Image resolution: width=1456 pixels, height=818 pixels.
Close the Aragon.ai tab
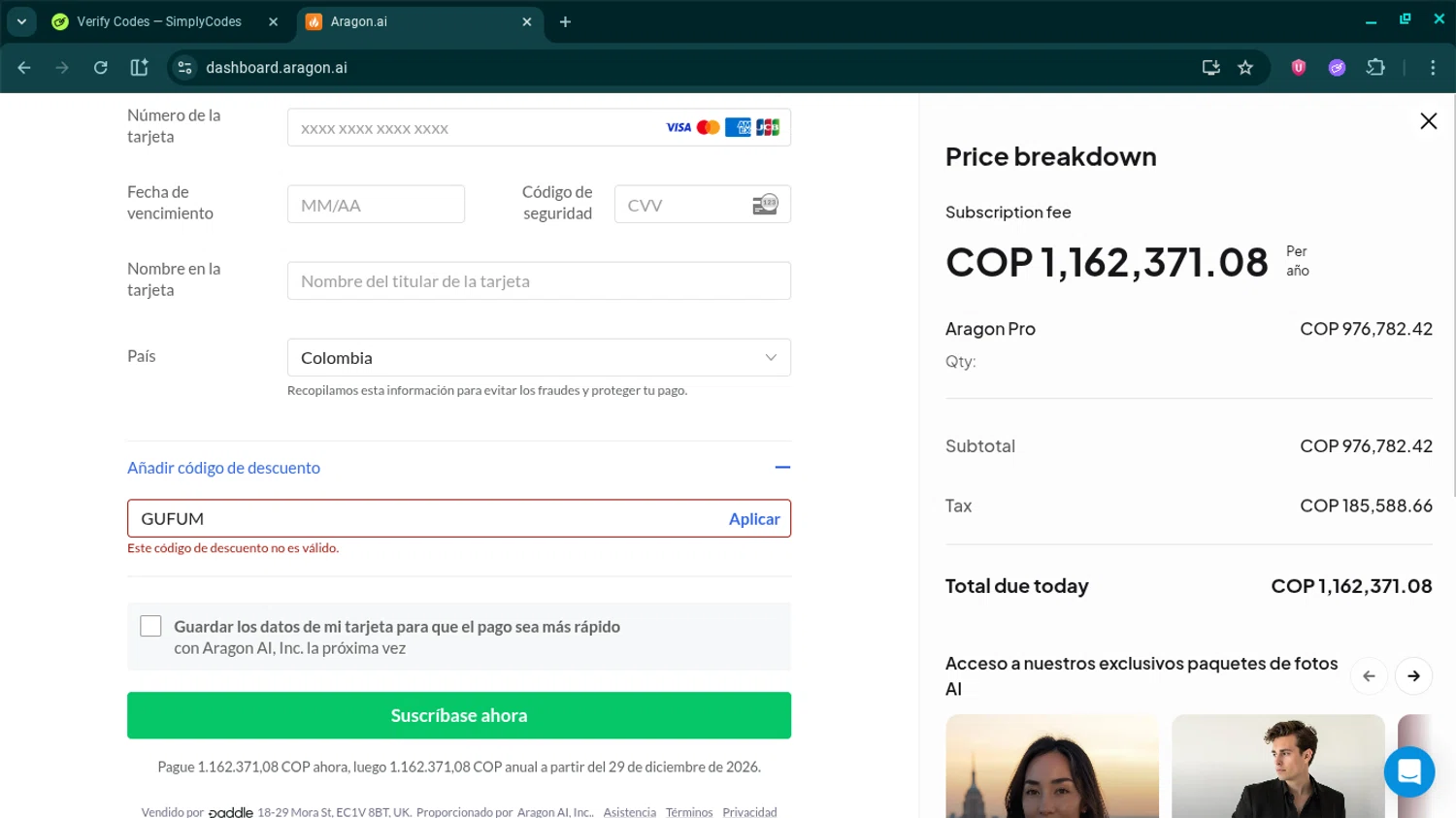527,21
